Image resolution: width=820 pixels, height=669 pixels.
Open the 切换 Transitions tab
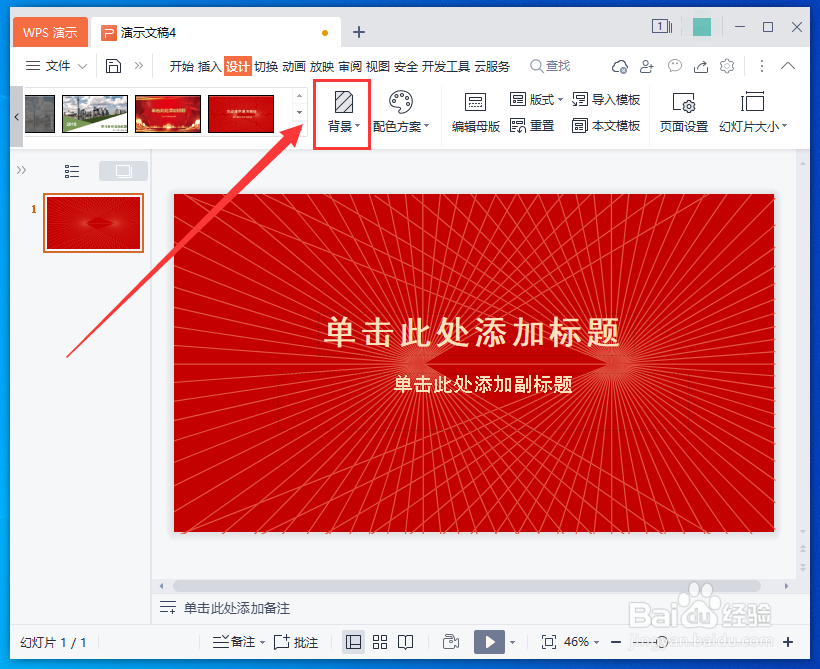point(266,66)
